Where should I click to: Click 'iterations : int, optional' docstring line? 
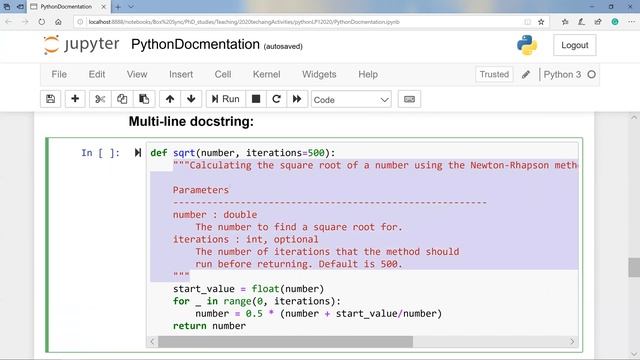coord(245,239)
